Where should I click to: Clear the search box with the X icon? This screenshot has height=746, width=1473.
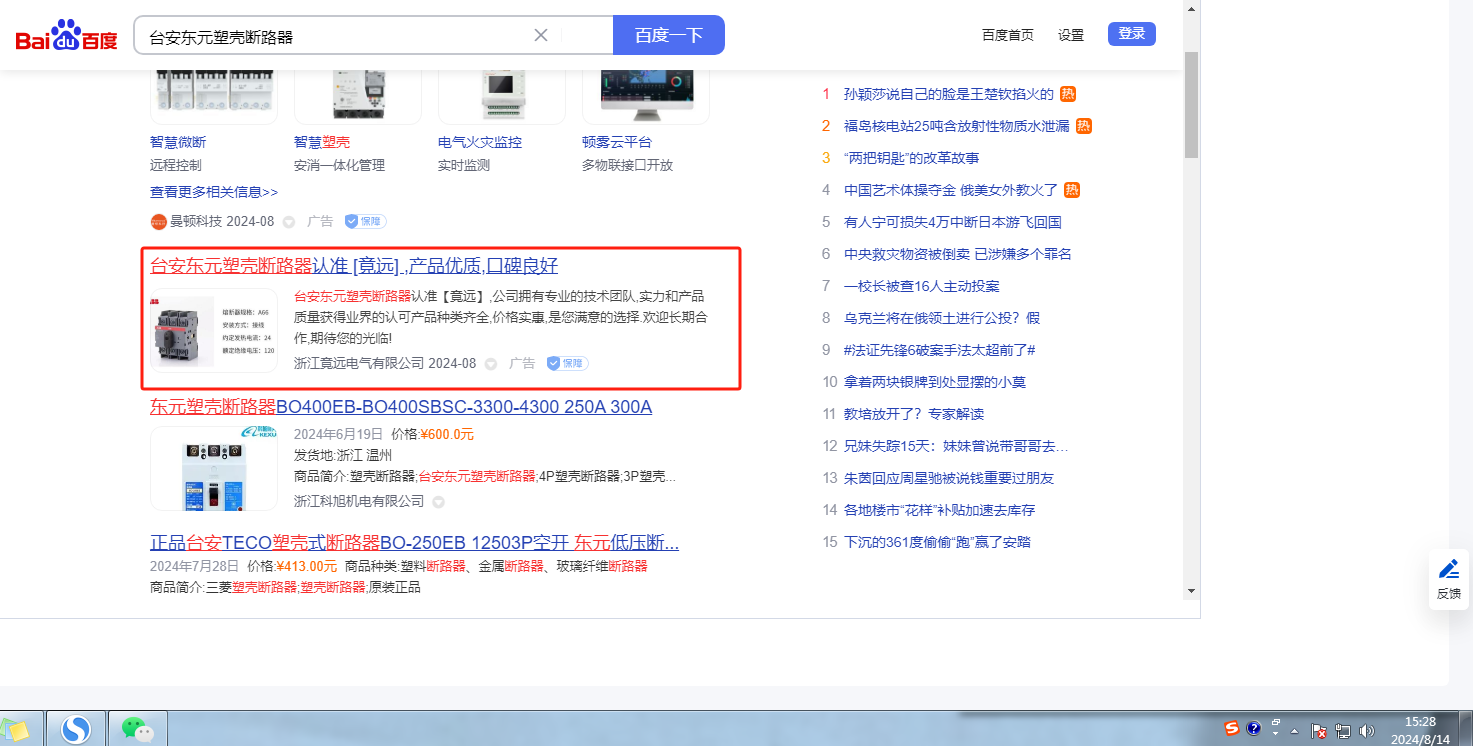(541, 36)
